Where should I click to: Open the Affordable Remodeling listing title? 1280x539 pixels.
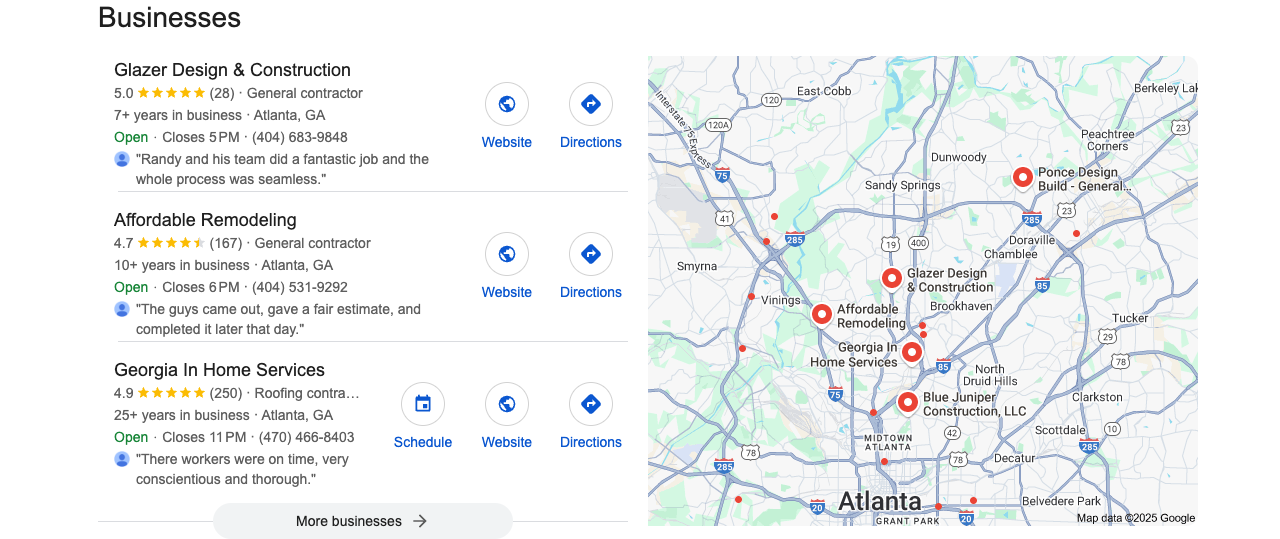(x=205, y=220)
